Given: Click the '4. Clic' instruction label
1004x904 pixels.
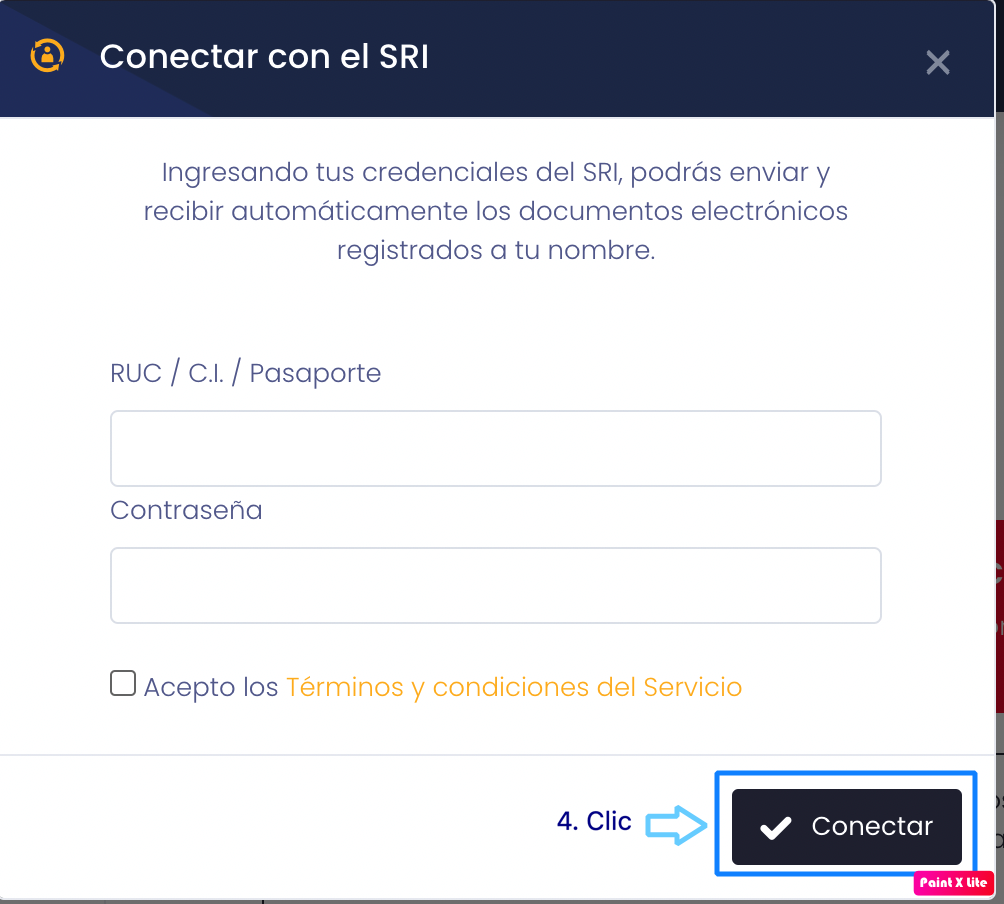Looking at the screenshot, I should pos(592,821).
